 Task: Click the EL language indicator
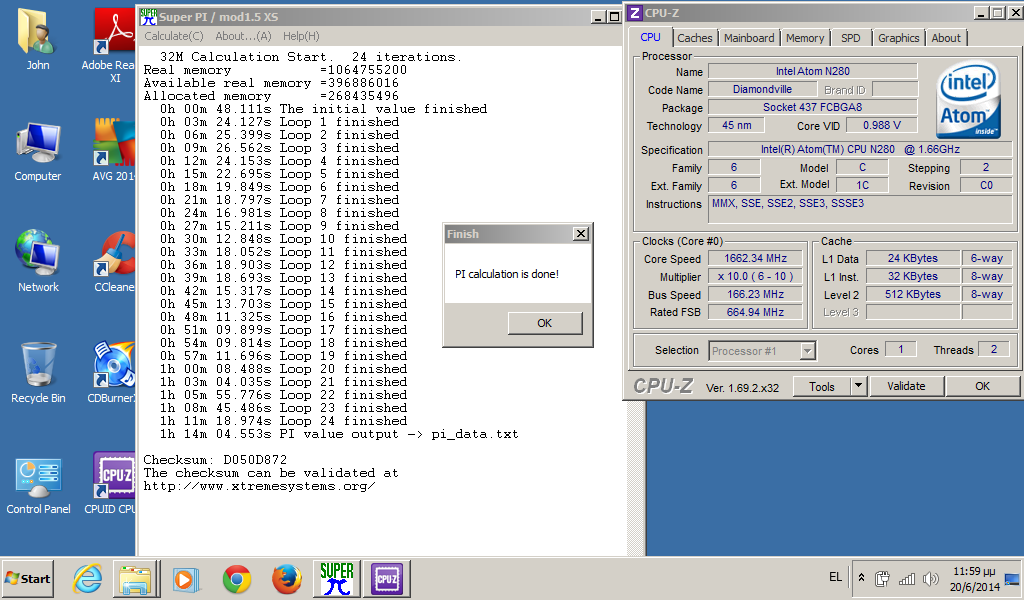pos(835,576)
